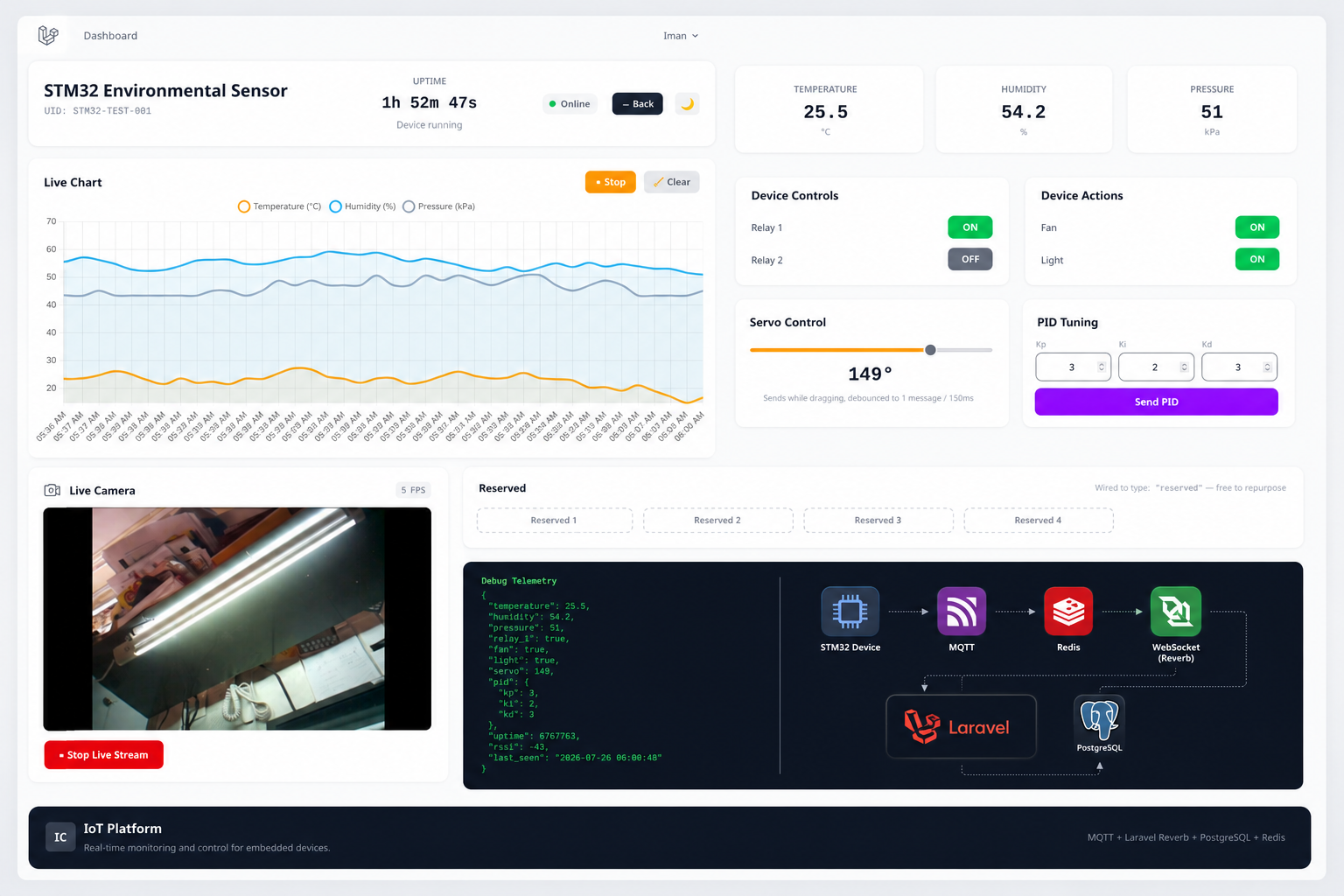1344x896 pixels.
Task: Click the Laravel card in the diagram
Action: coord(961,726)
